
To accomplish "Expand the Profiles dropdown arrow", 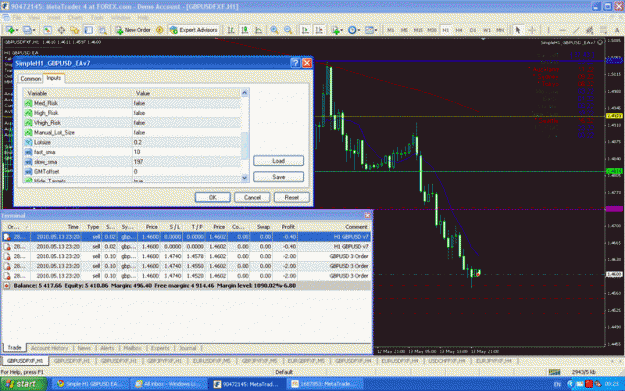I will pos(34,30).
